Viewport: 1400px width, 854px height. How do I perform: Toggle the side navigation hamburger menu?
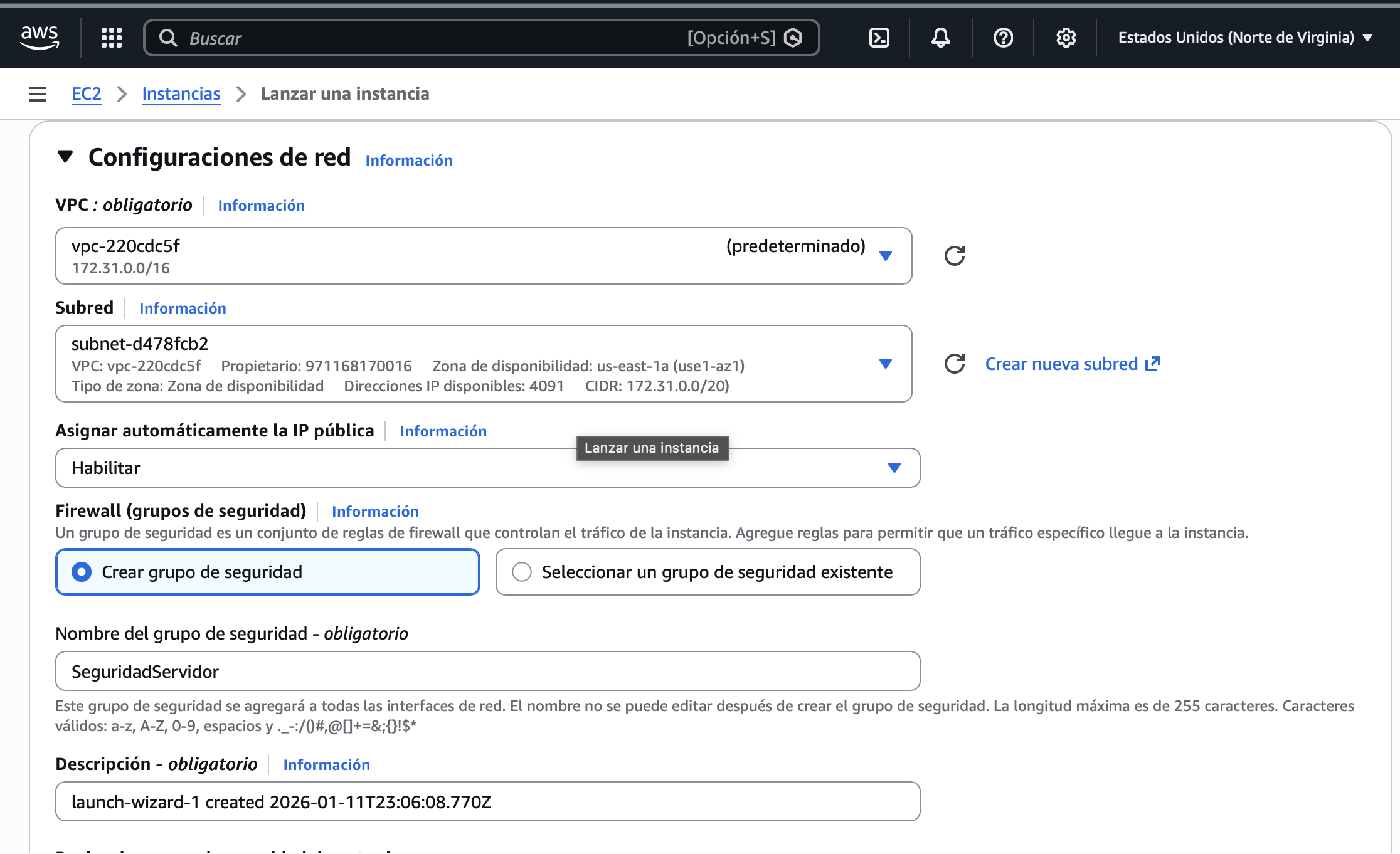[38, 94]
